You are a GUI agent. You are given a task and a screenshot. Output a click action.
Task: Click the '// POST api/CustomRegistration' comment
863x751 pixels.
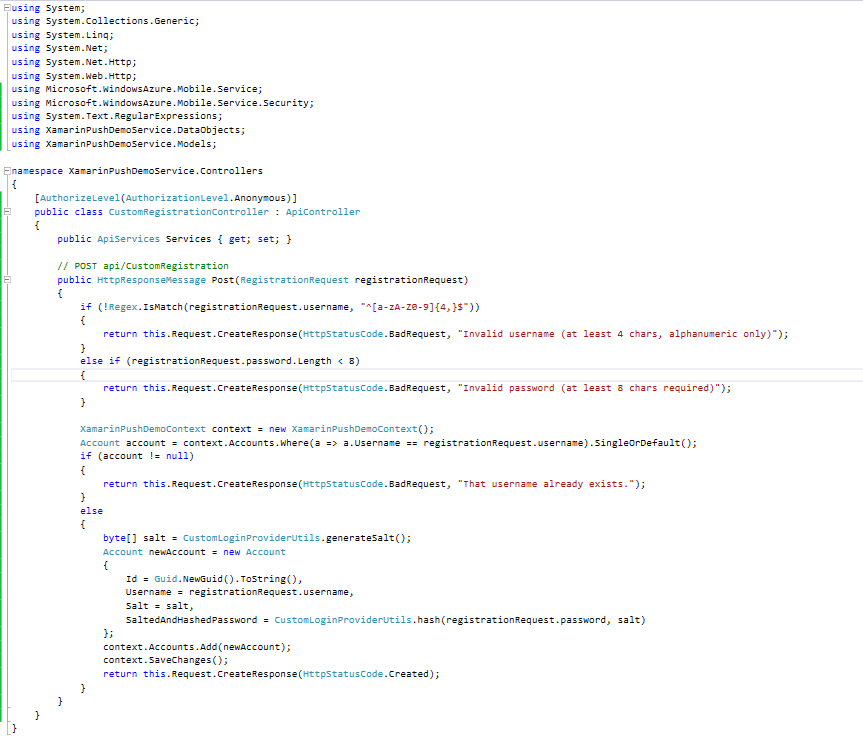pos(143,266)
